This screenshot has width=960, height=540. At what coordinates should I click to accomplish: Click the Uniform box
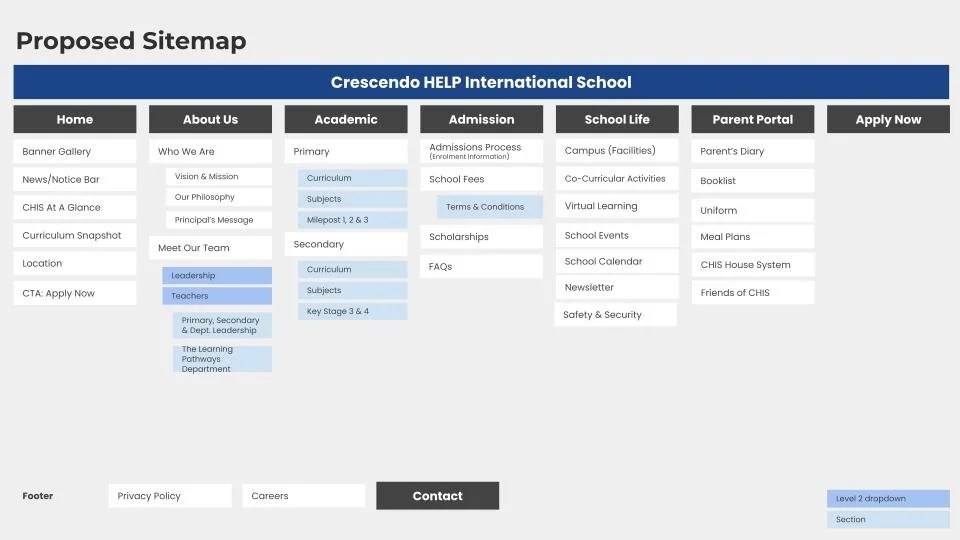(752, 211)
